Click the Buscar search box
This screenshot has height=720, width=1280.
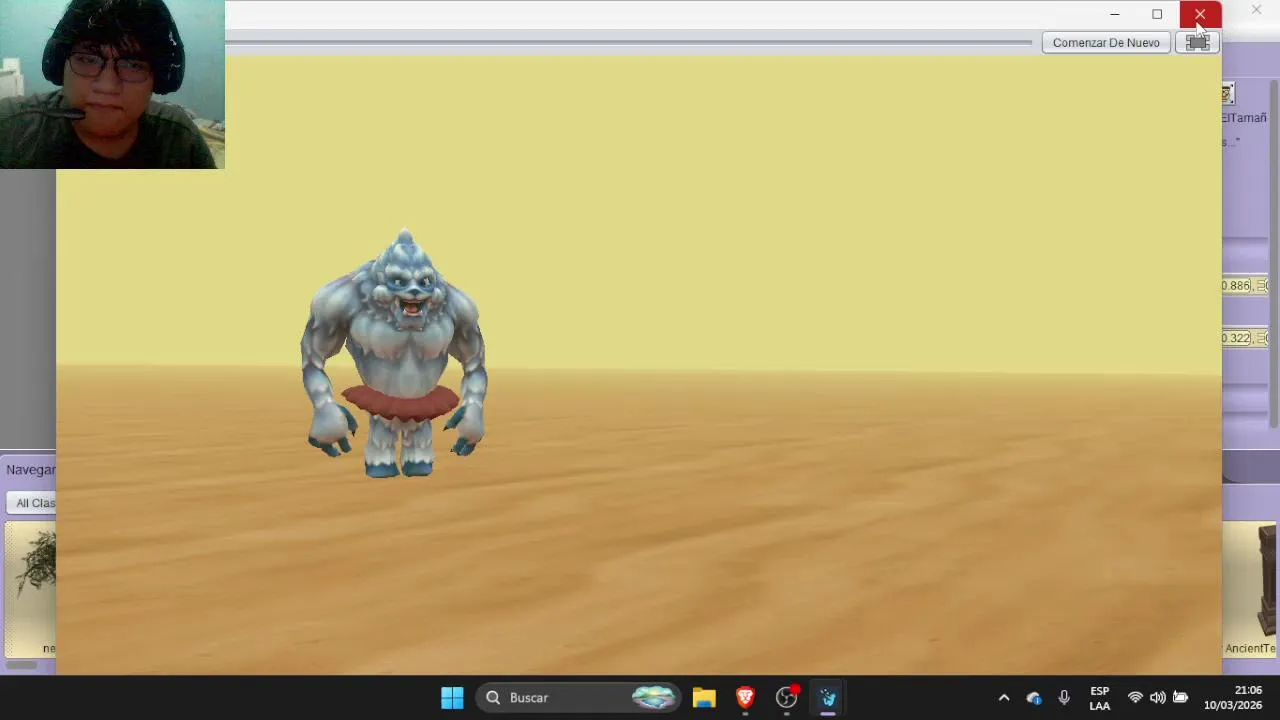580,698
